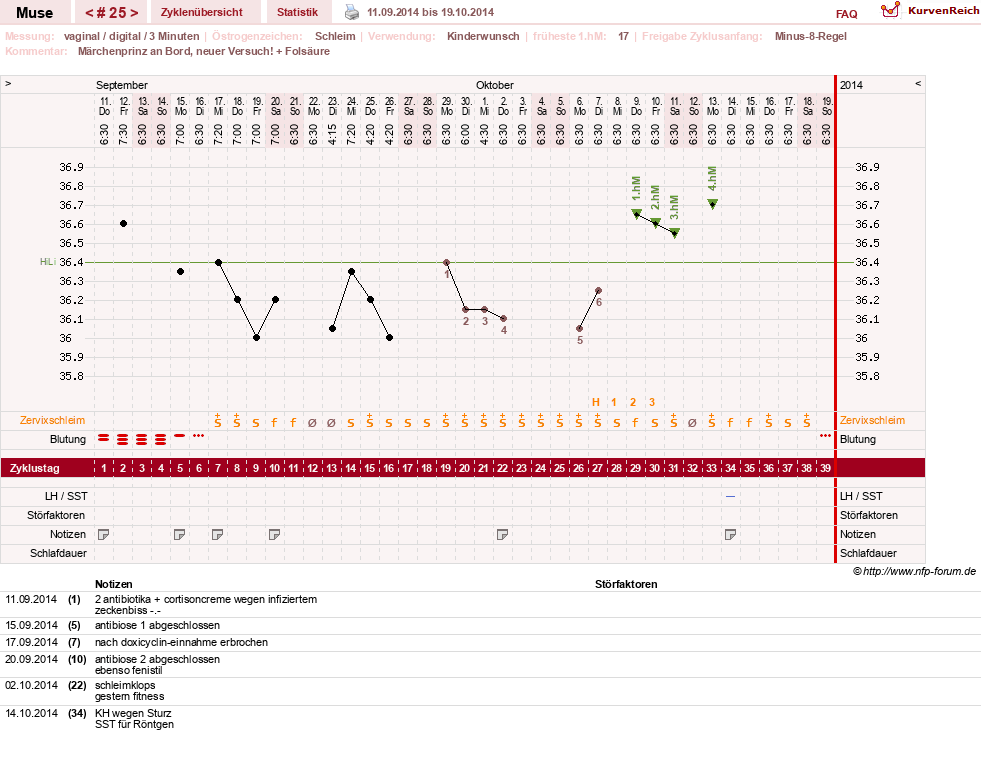Select cycle day 29 in Zyklustag row
The width and height of the screenshot is (981, 779).
(635, 468)
